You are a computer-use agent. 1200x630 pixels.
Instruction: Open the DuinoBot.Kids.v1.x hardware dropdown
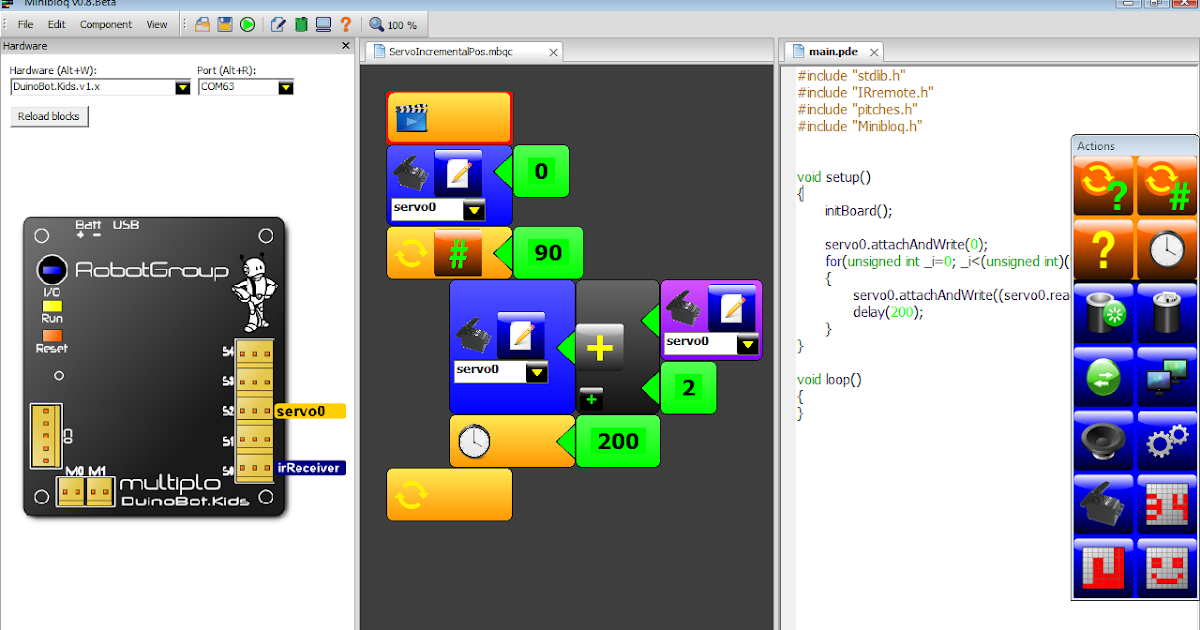(182, 87)
